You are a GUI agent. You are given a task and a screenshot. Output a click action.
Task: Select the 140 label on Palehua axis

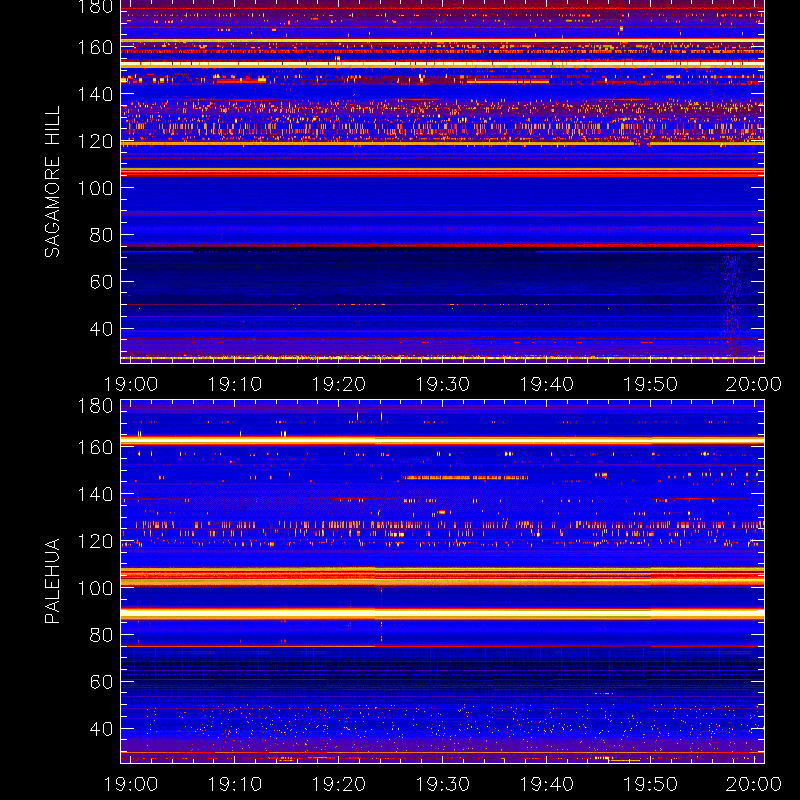click(95, 494)
